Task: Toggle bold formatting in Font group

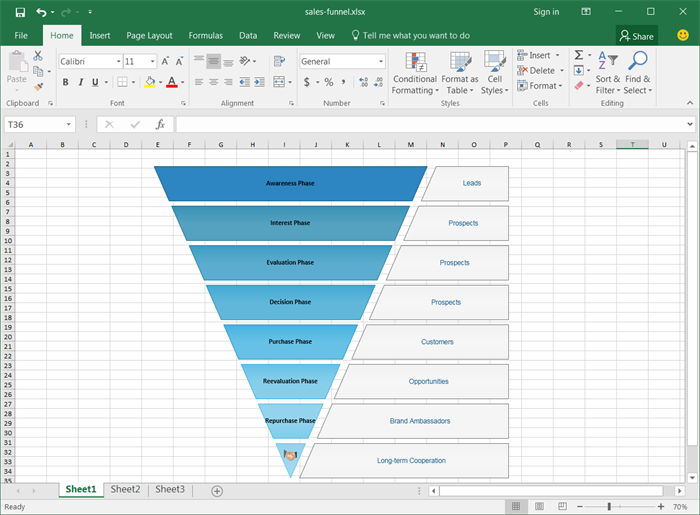Action: tap(65, 82)
